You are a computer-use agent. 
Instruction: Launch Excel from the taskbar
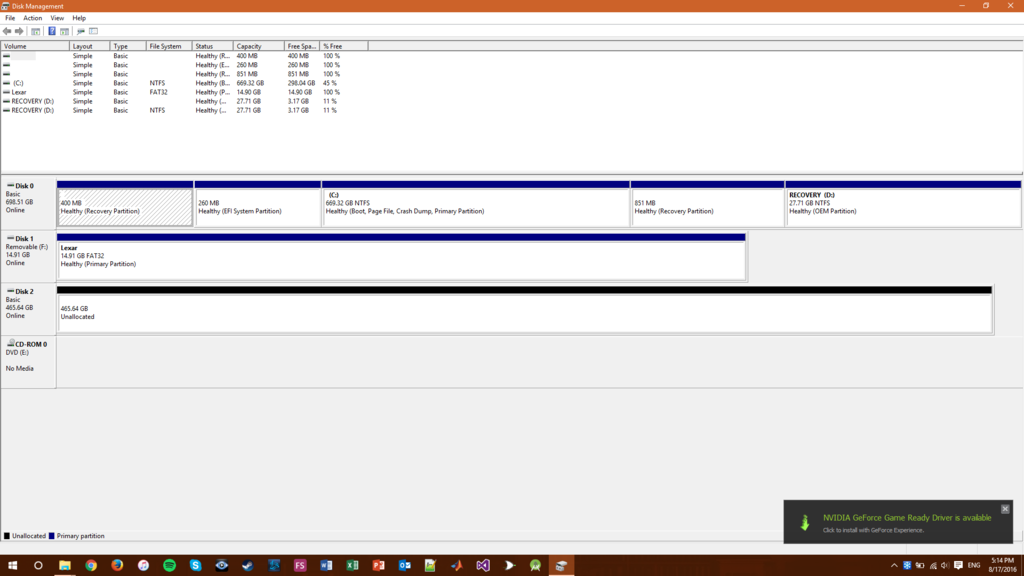click(x=352, y=565)
